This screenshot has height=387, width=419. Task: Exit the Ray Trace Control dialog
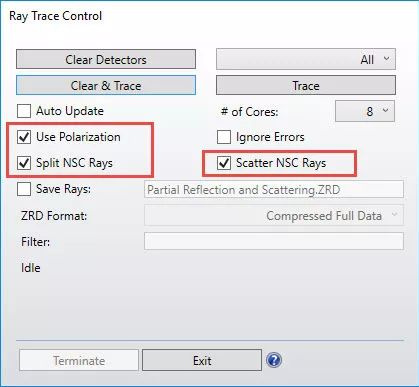coord(202,360)
